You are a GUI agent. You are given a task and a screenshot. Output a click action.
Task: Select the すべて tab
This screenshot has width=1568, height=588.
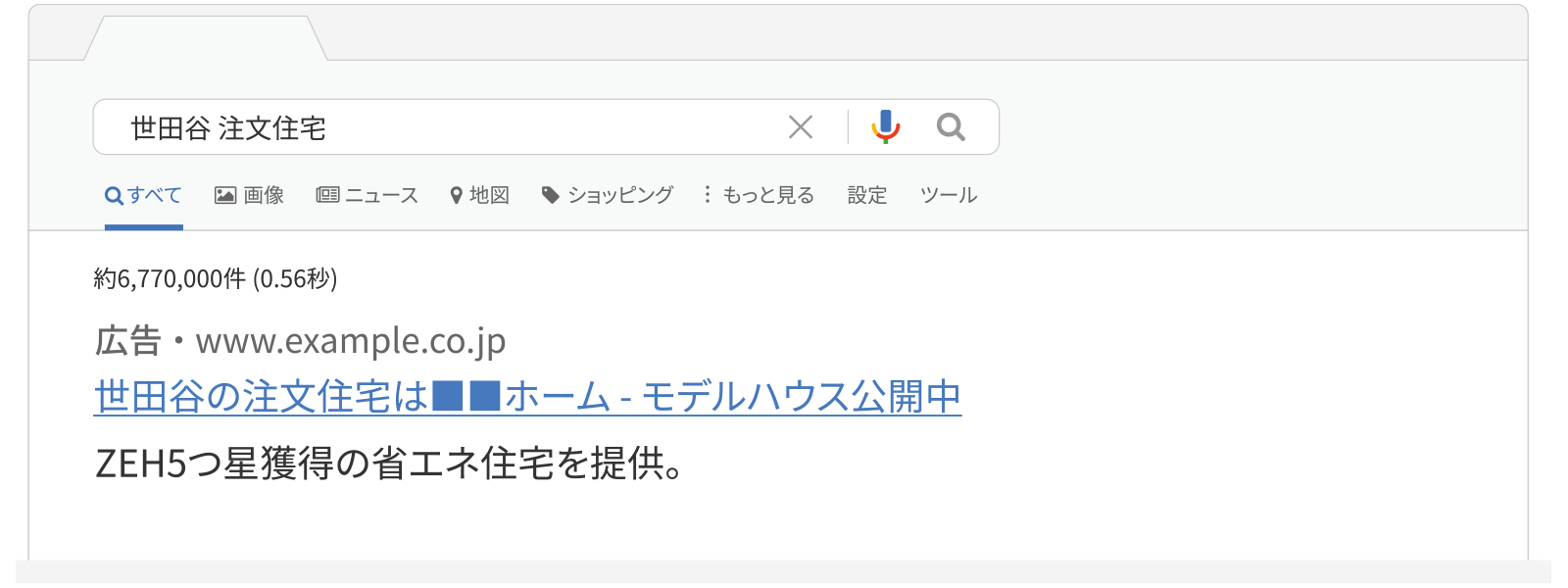tap(154, 195)
